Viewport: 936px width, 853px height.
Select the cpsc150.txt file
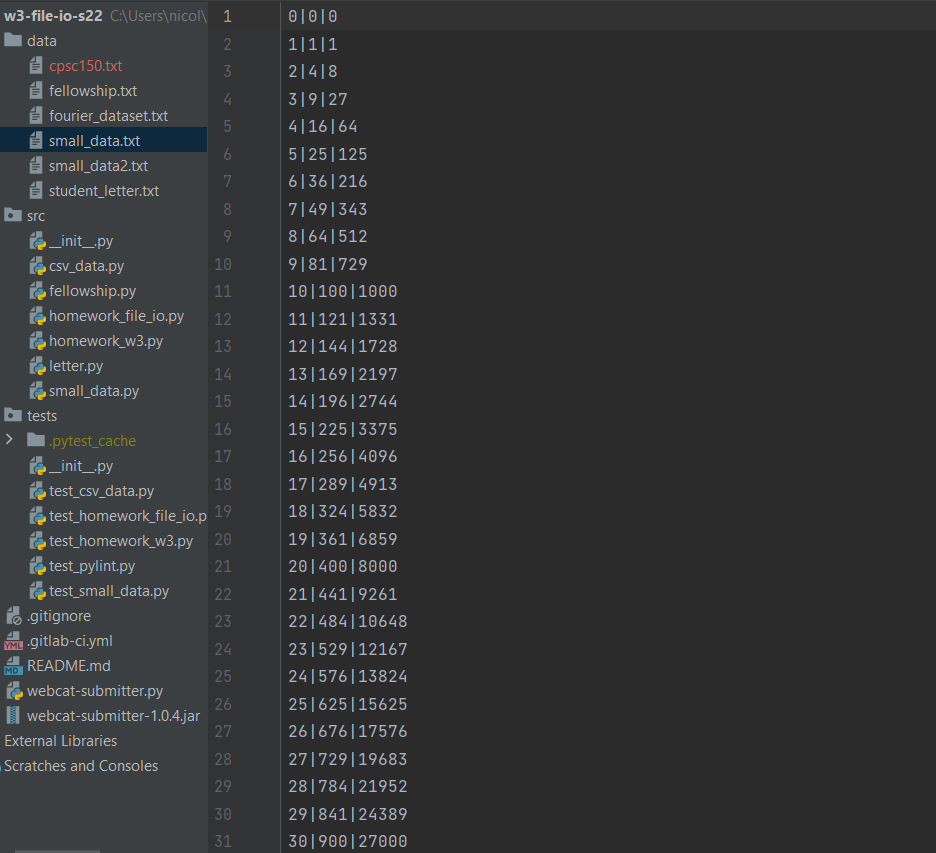[83, 65]
